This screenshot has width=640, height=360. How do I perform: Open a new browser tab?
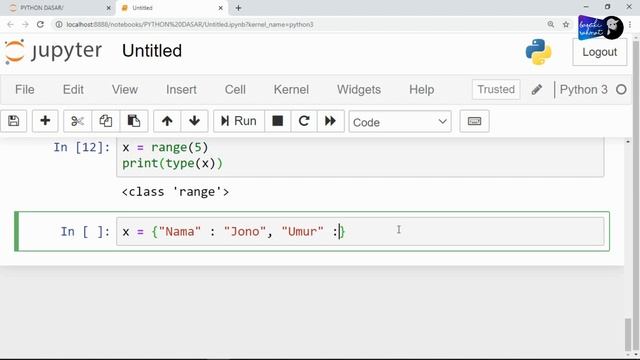[x=238, y=8]
